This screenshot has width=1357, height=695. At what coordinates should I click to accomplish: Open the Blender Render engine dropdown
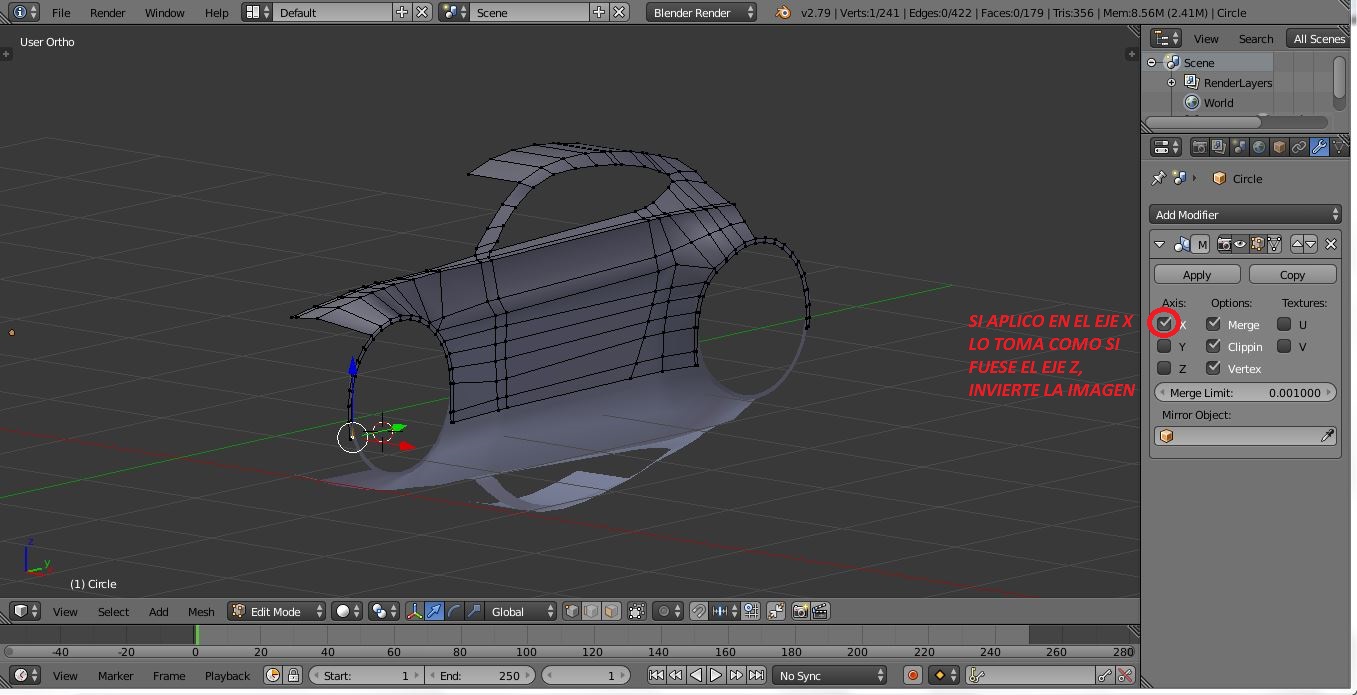coord(703,12)
